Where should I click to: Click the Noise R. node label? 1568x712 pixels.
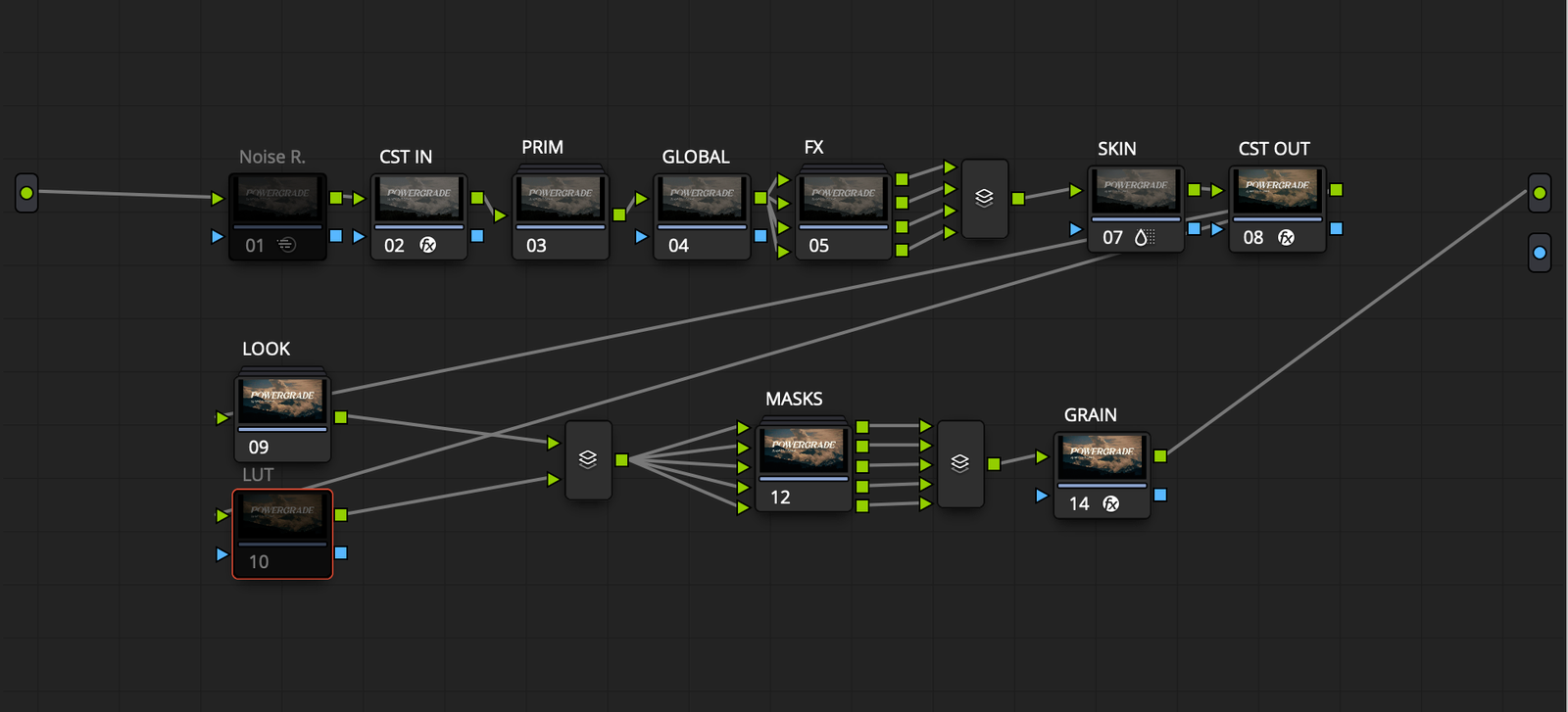(272, 157)
